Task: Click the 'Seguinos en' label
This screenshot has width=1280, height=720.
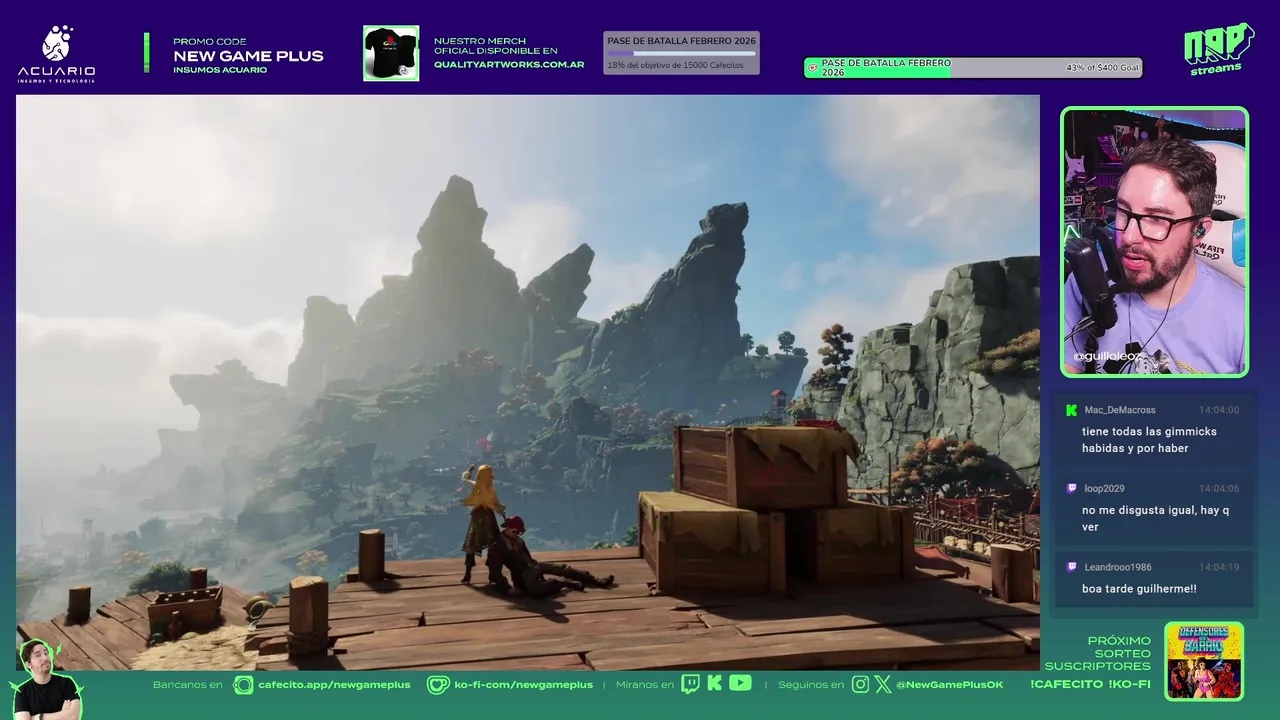Action: pos(813,684)
